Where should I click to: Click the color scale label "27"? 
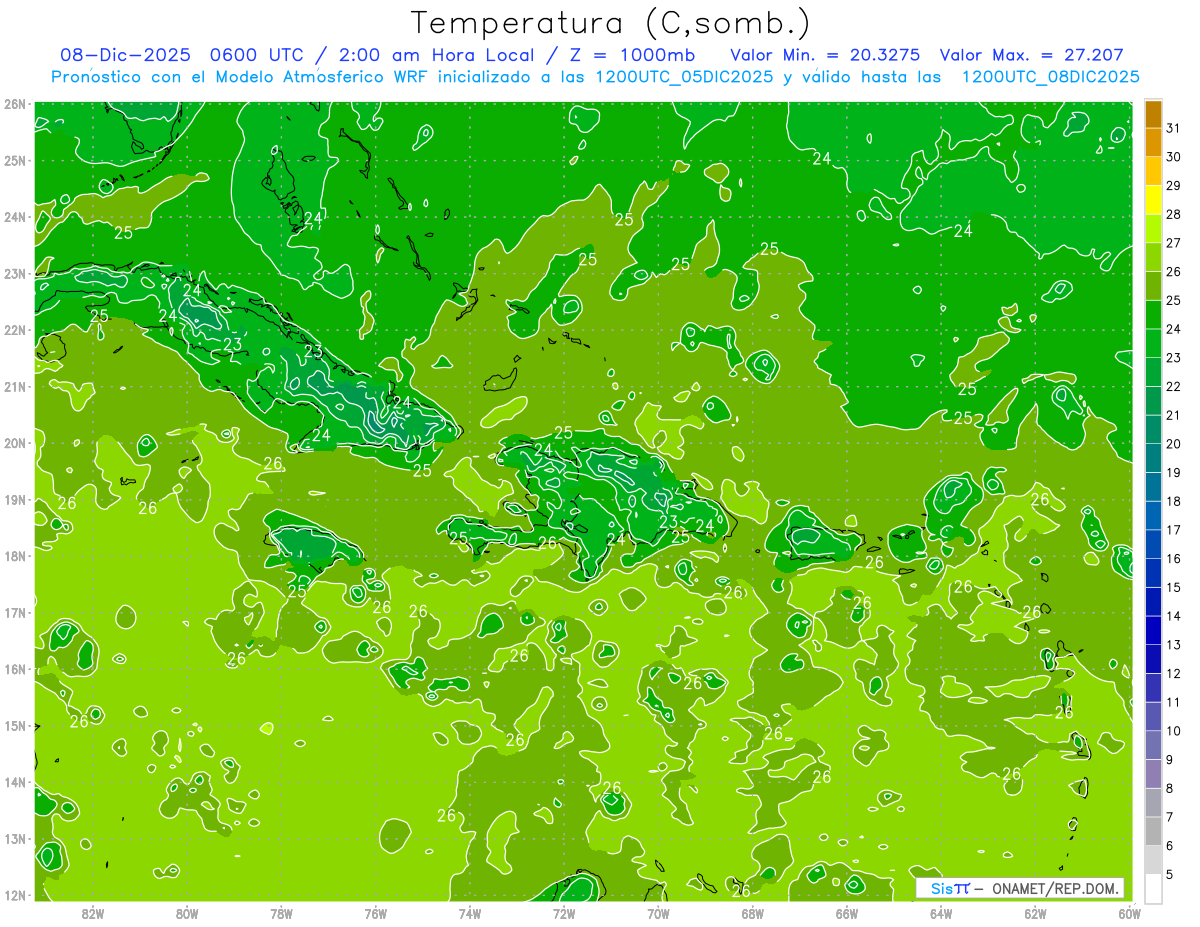pyautogui.click(x=1173, y=242)
